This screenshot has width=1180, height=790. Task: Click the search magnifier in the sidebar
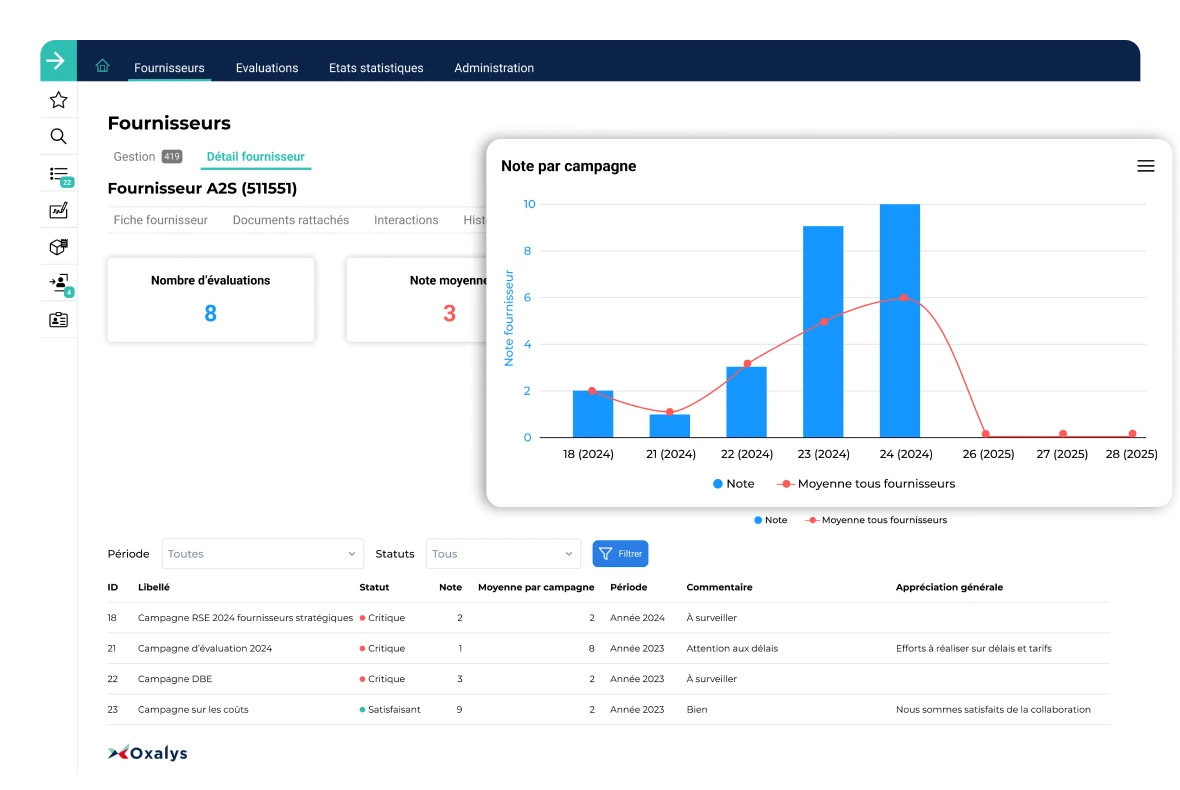pyautogui.click(x=58, y=137)
